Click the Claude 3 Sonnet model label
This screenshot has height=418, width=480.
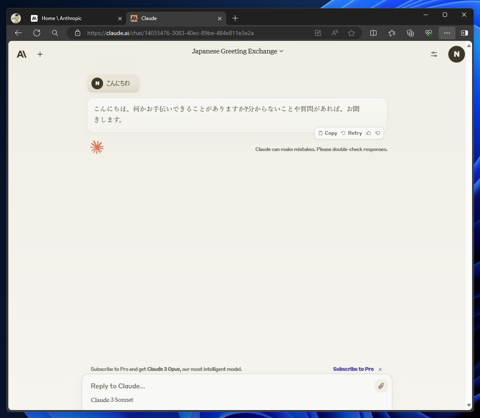click(112, 400)
